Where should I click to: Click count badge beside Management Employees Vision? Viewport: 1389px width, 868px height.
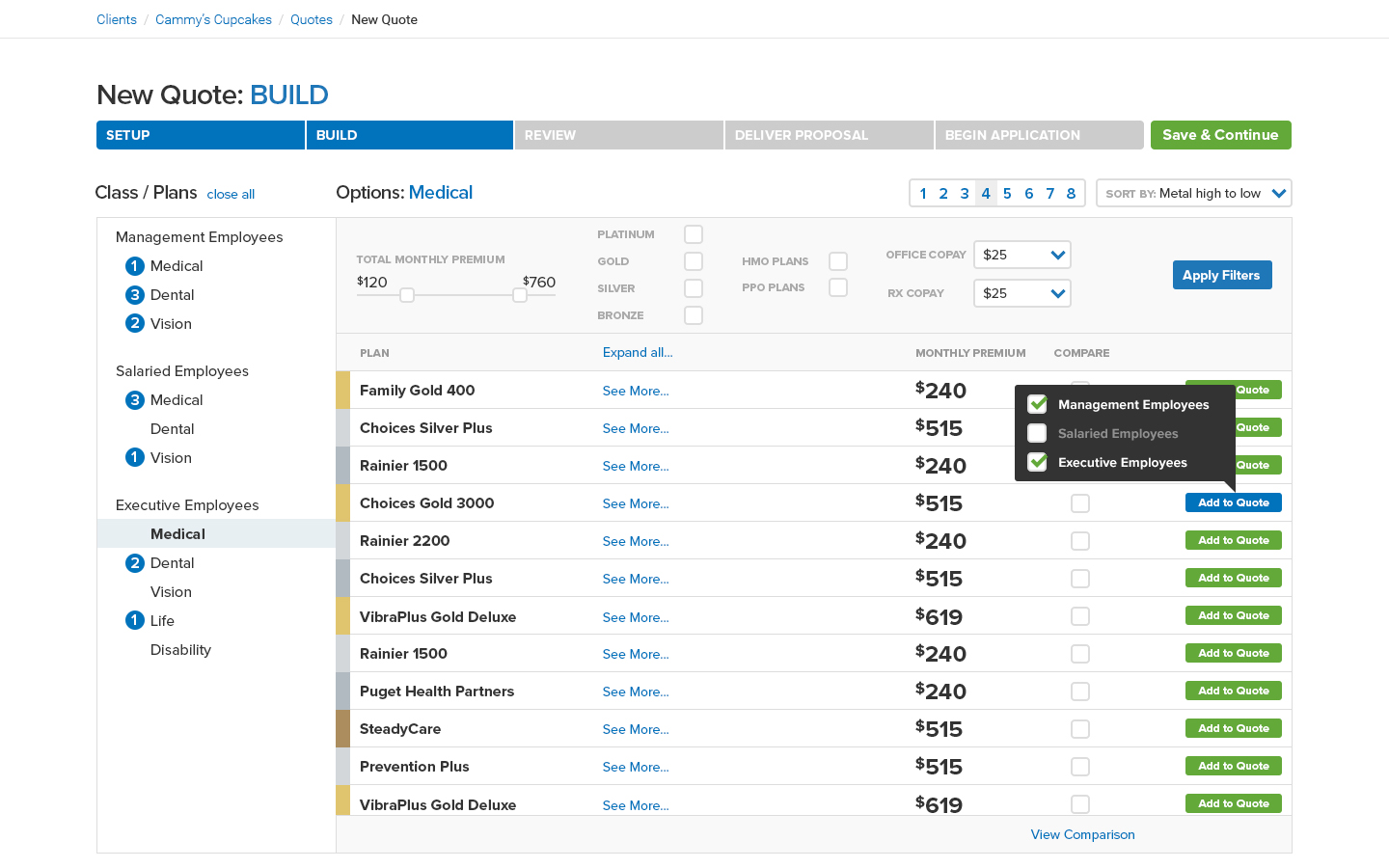click(x=135, y=324)
